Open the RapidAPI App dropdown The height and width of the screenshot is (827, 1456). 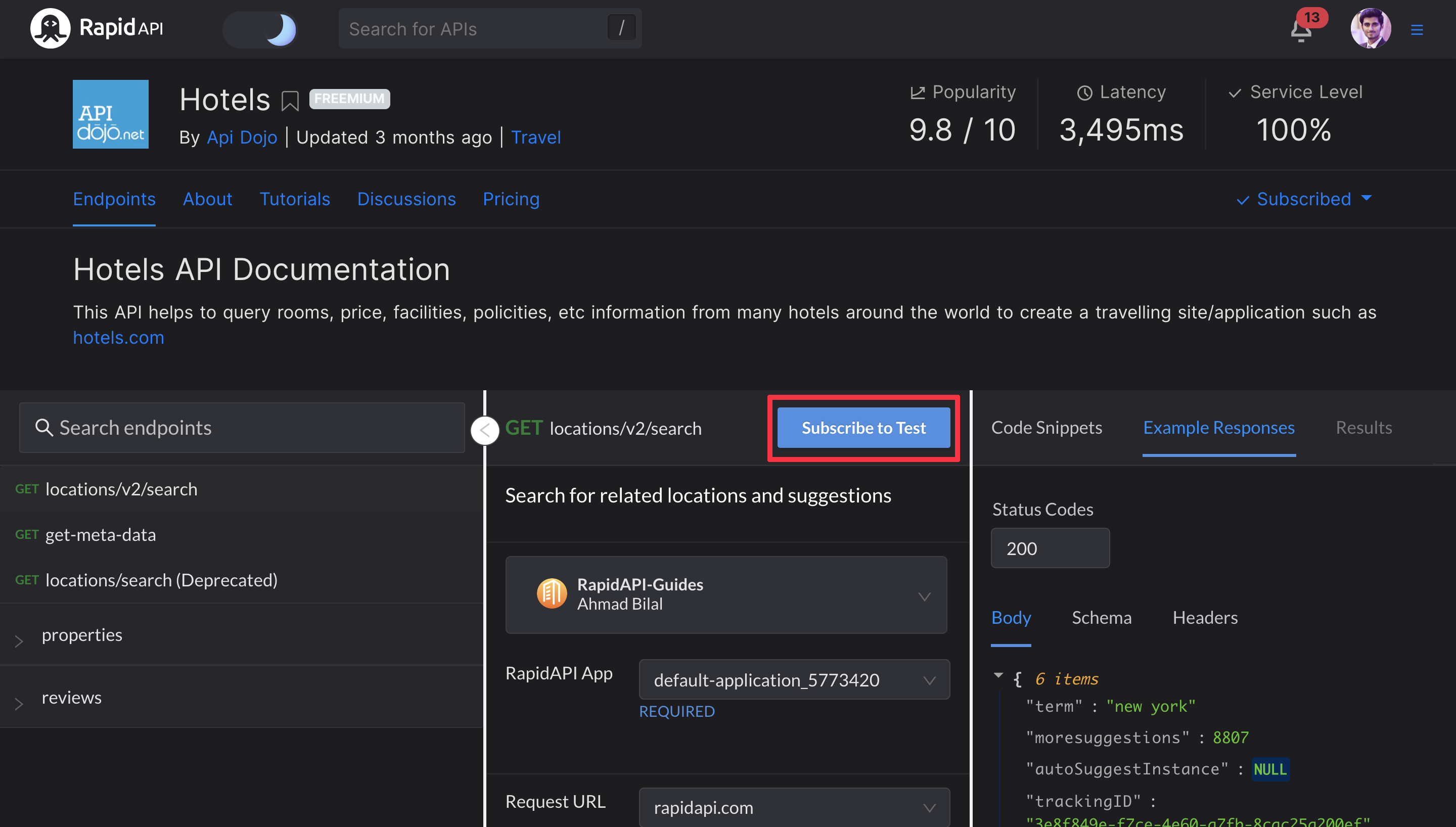(794, 680)
